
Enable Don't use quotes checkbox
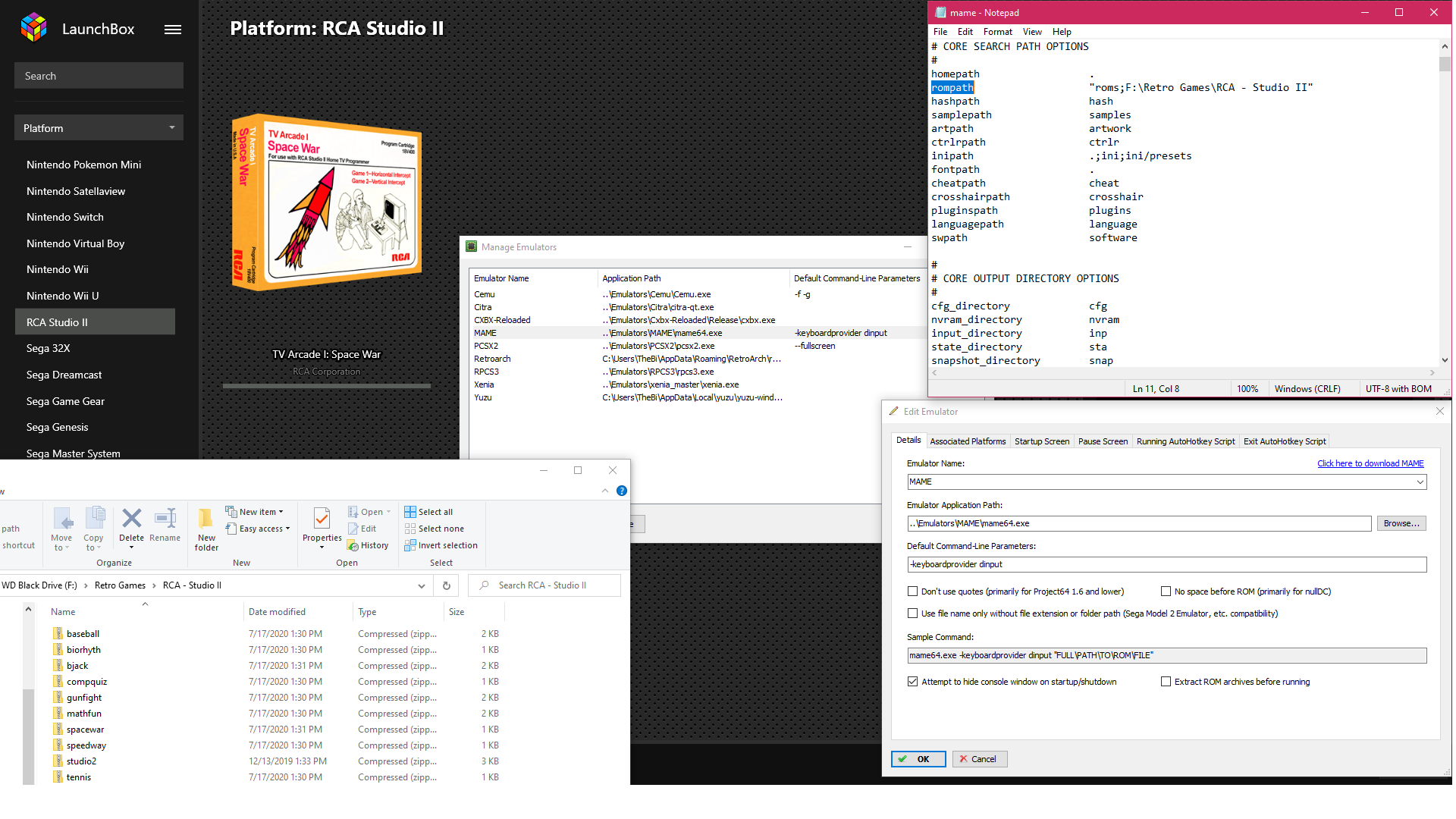(913, 591)
